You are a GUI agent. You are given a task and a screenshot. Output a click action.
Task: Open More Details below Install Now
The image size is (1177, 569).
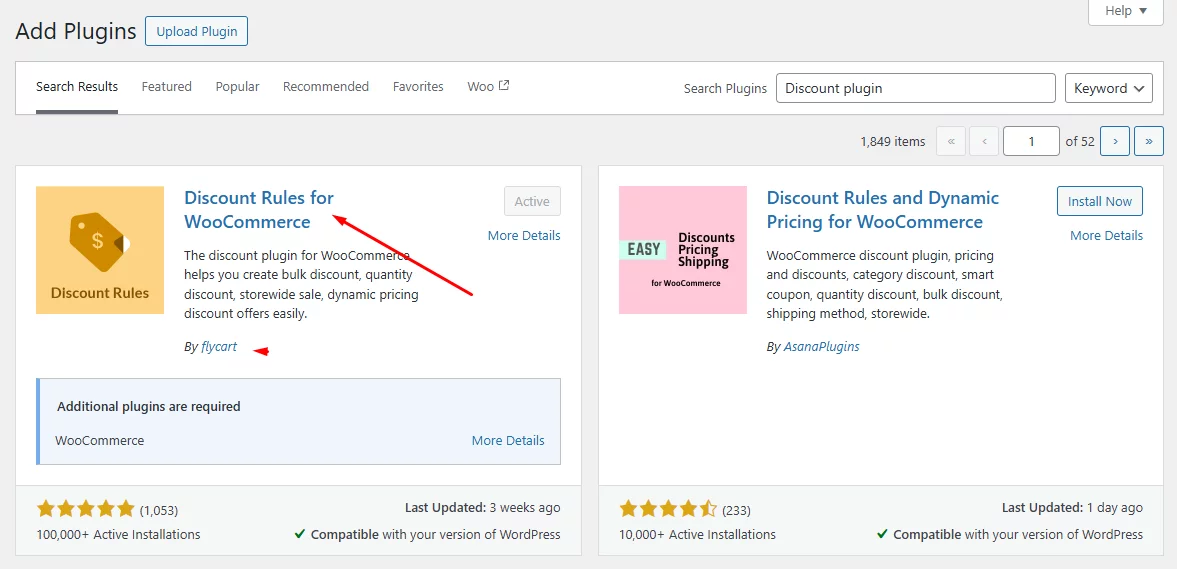coord(1106,235)
